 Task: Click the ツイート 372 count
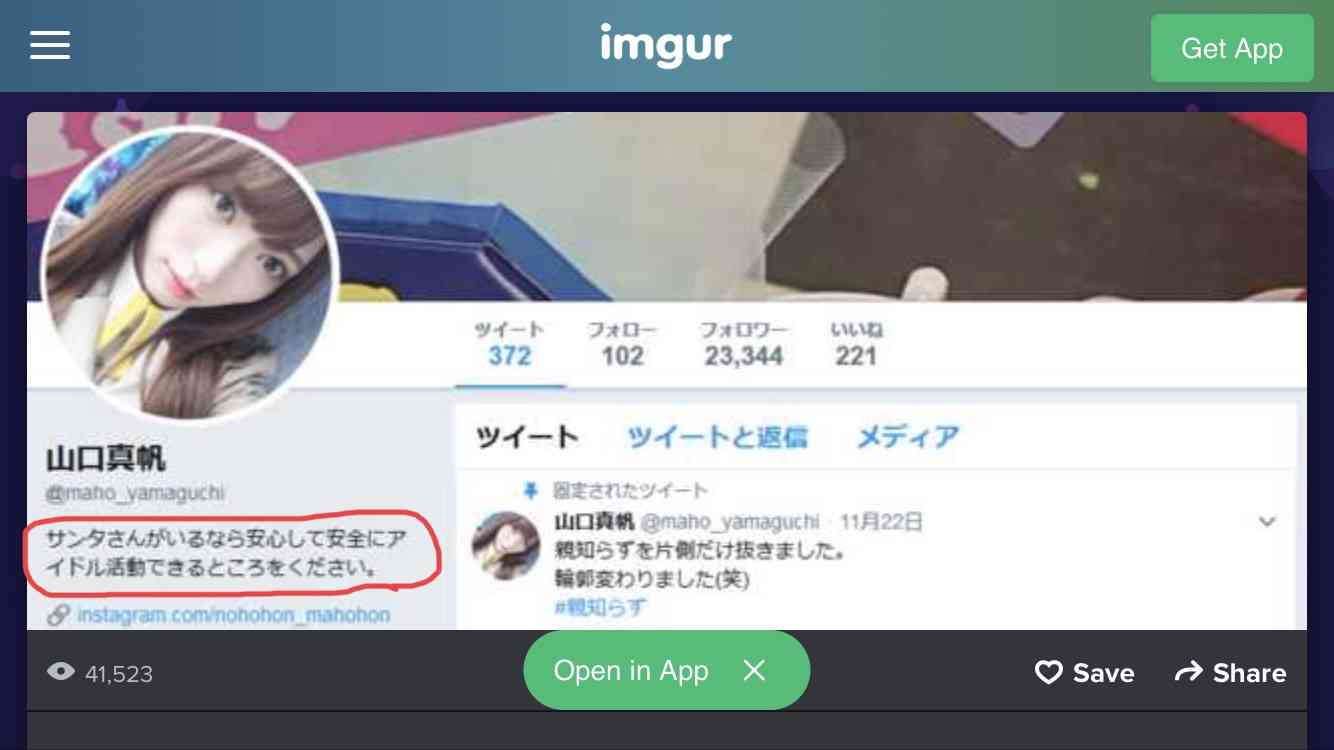(510, 345)
